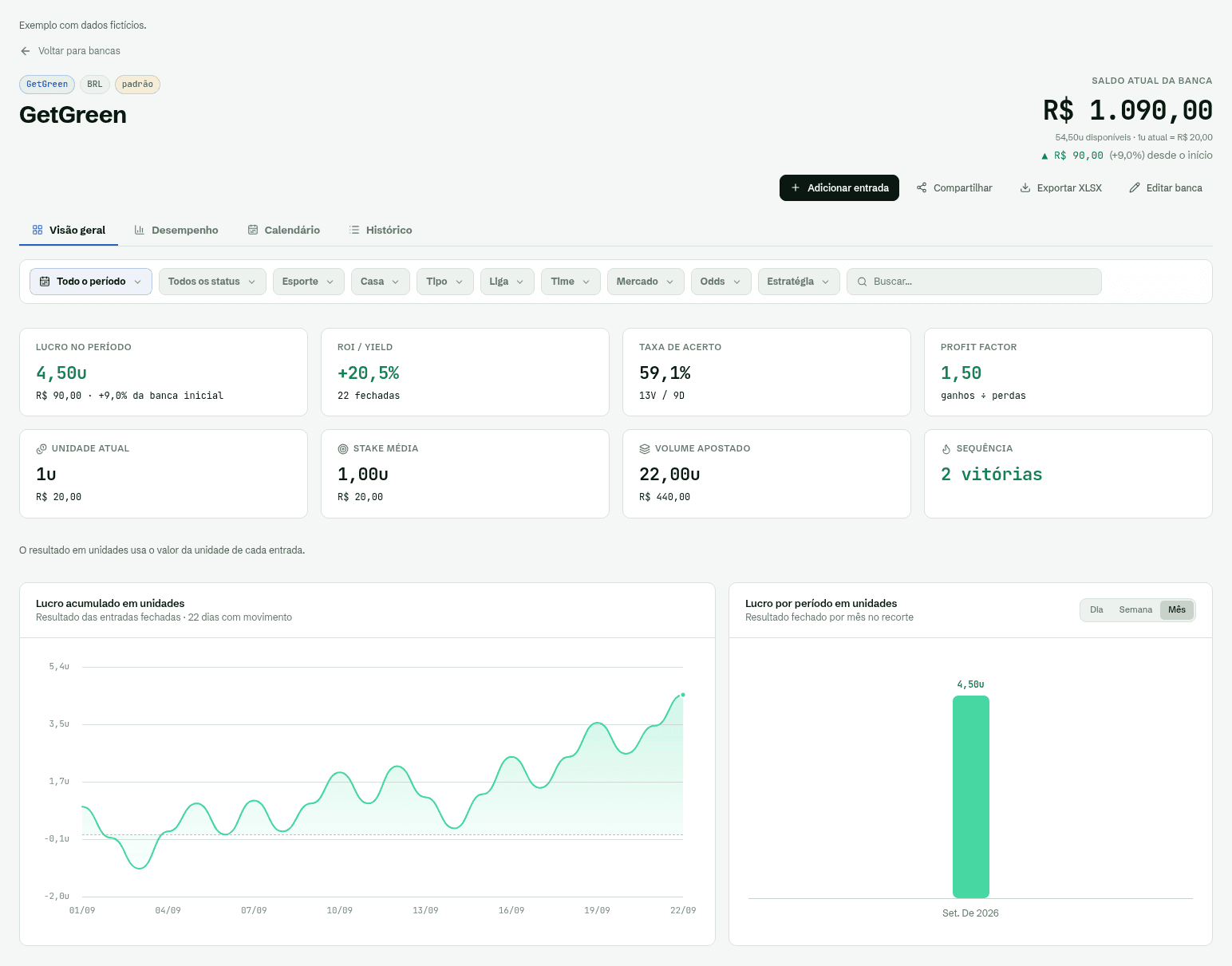Click the BRL currency badge
The image size is (1232, 966).
pyautogui.click(x=95, y=85)
